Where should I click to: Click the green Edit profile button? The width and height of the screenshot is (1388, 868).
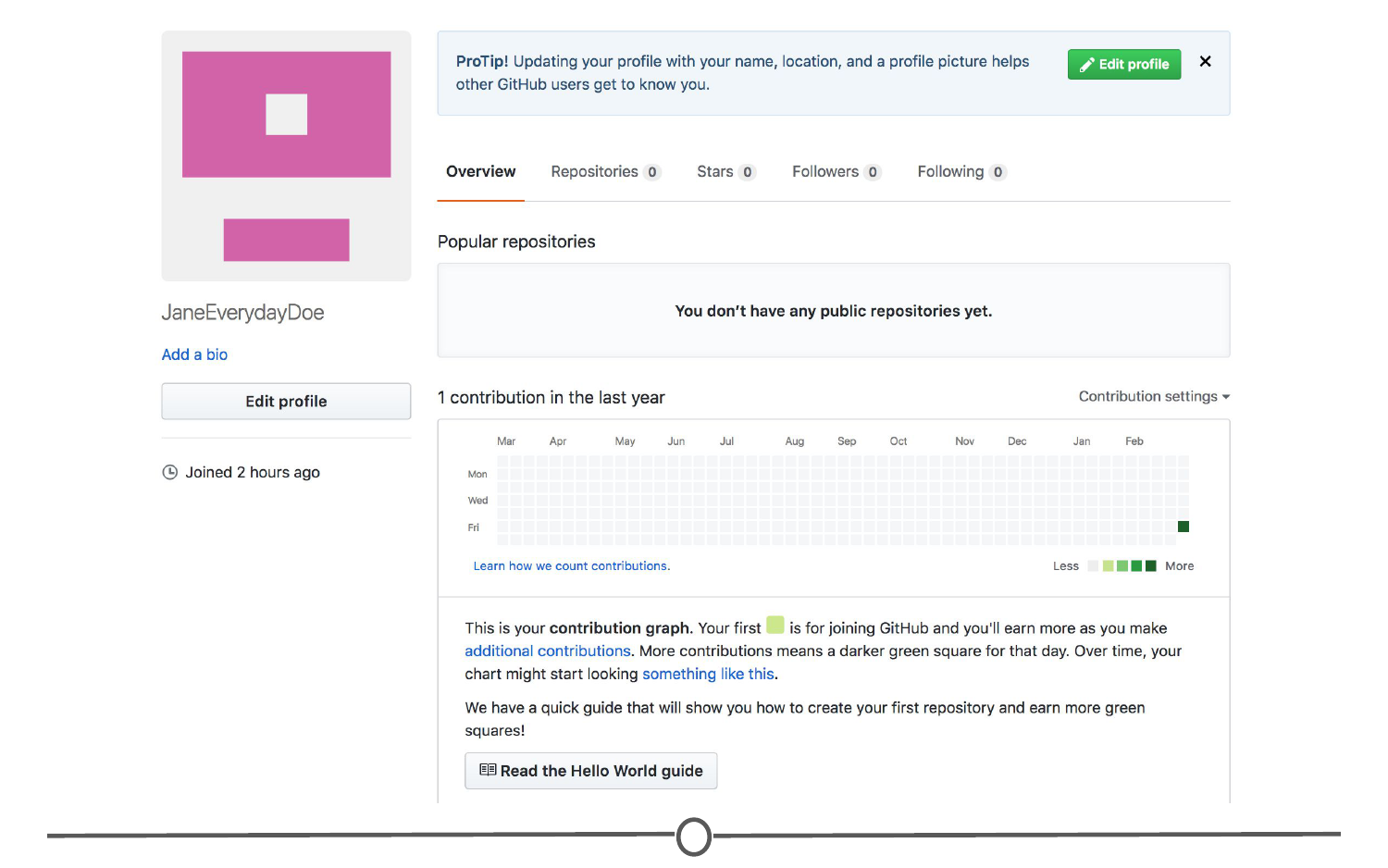1123,65
